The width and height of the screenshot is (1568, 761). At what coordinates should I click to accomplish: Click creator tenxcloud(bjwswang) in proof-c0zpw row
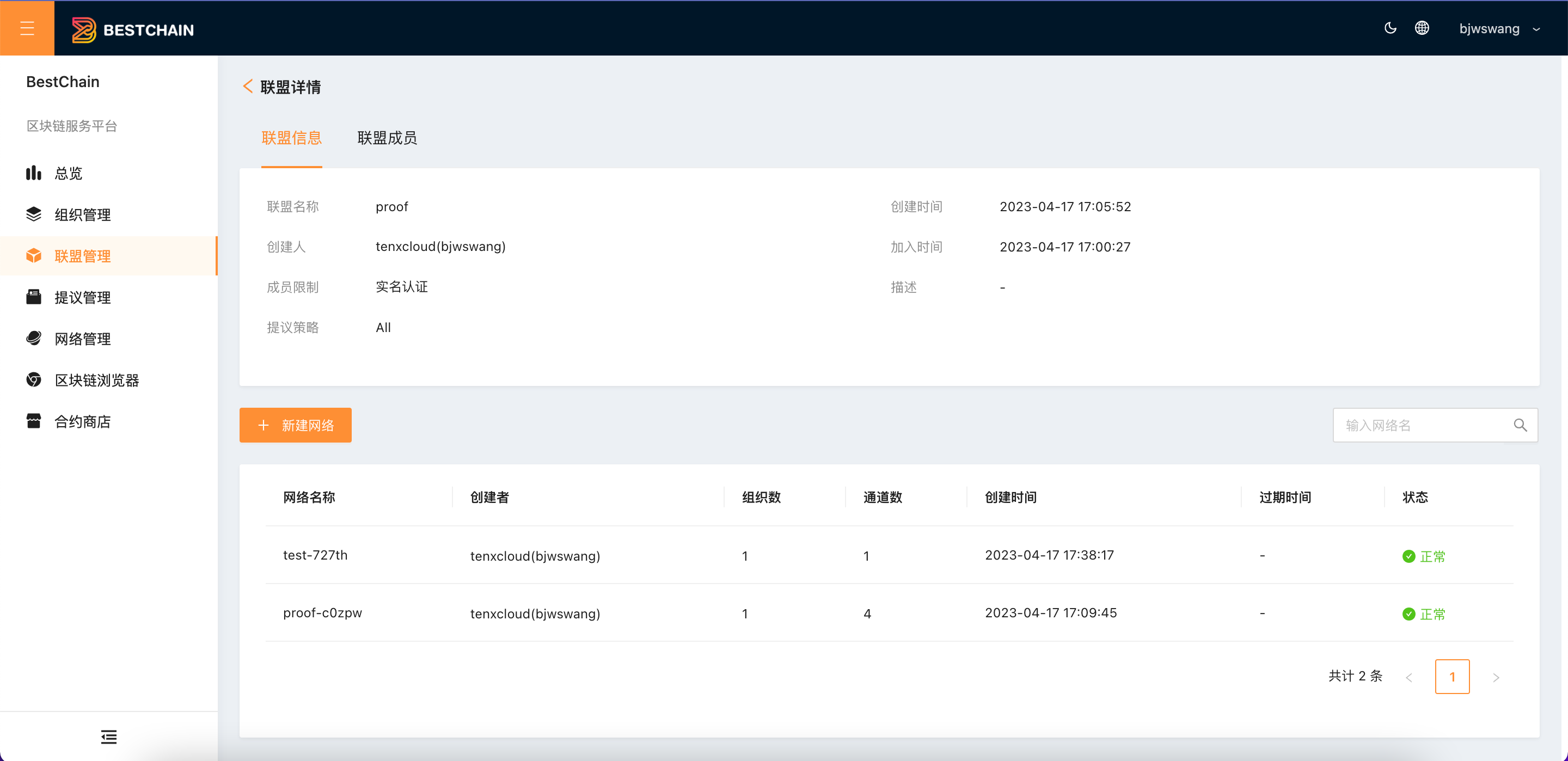[535, 613]
